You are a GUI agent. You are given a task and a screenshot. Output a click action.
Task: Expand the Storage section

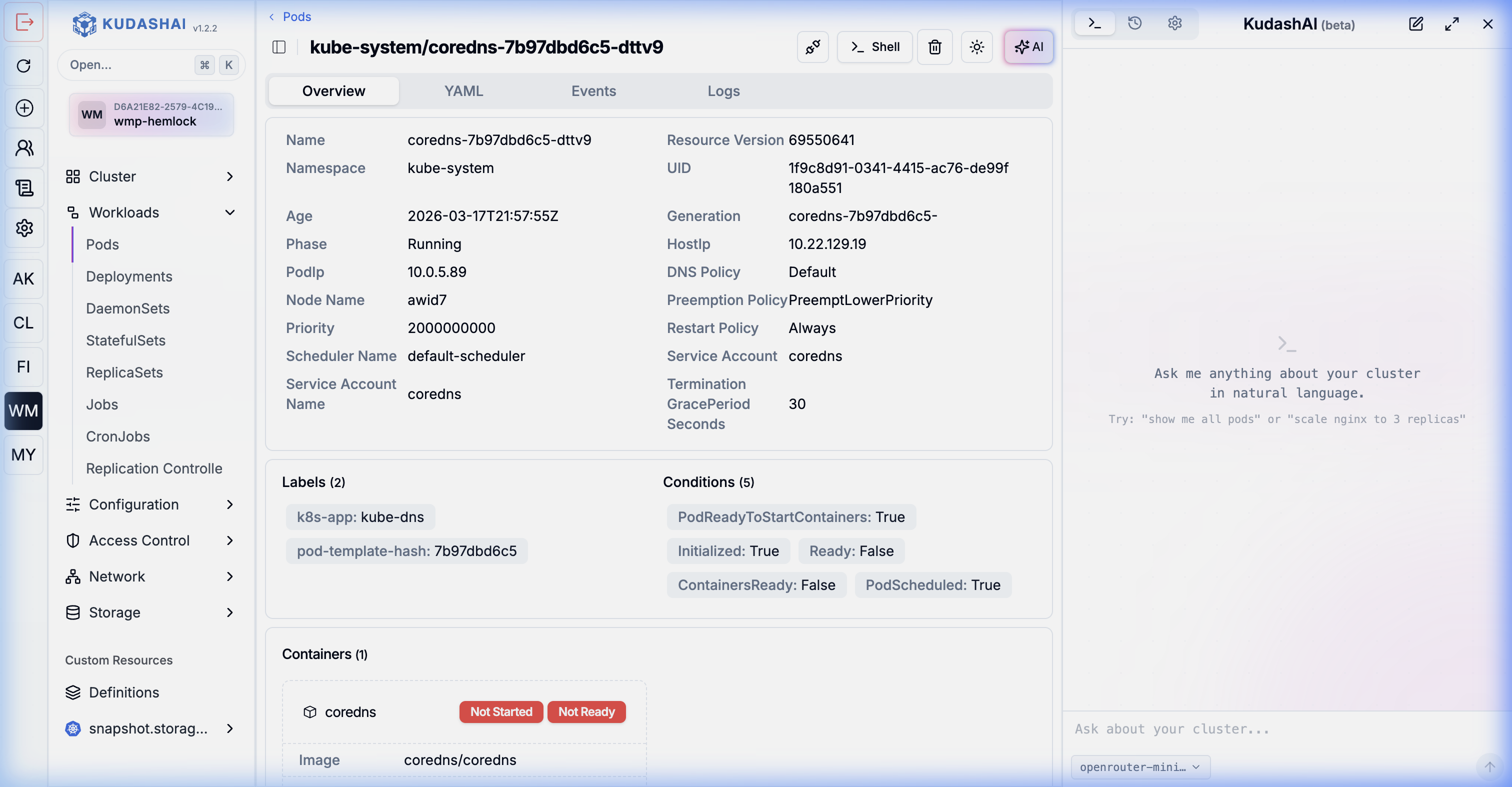click(x=151, y=612)
